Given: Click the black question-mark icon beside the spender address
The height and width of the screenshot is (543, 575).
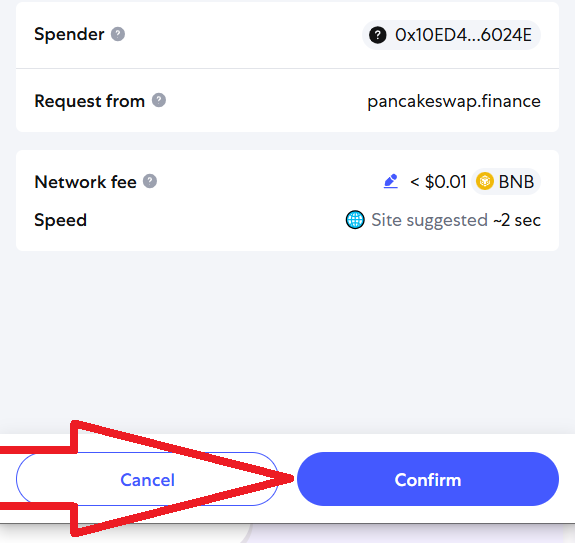Looking at the screenshot, I should tap(378, 35).
